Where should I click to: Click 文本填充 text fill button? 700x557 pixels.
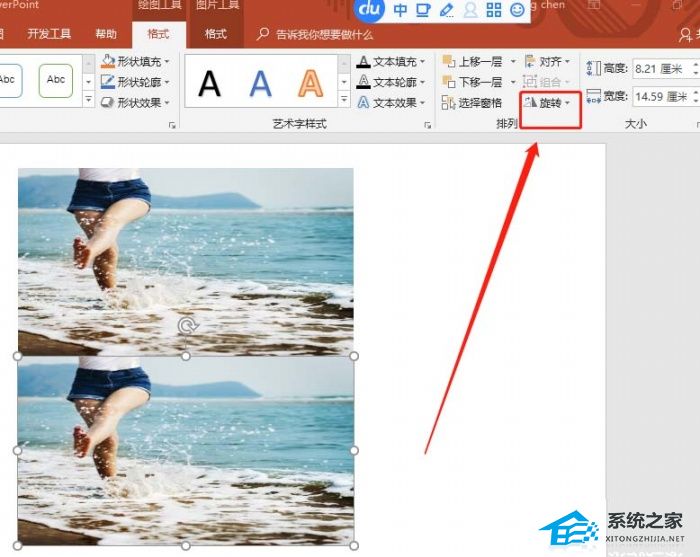(x=394, y=61)
